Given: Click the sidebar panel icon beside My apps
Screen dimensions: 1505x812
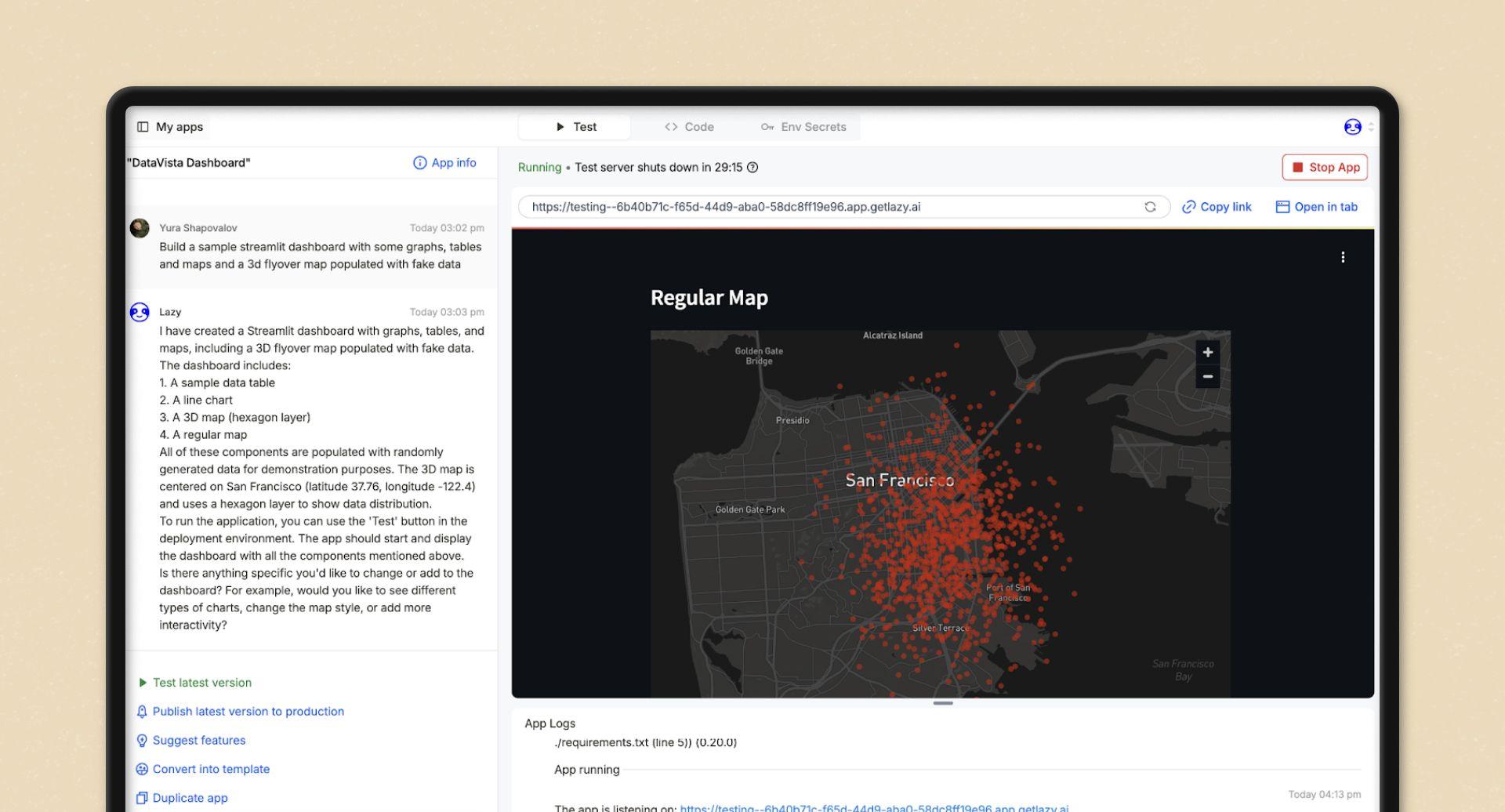Looking at the screenshot, I should 143,127.
